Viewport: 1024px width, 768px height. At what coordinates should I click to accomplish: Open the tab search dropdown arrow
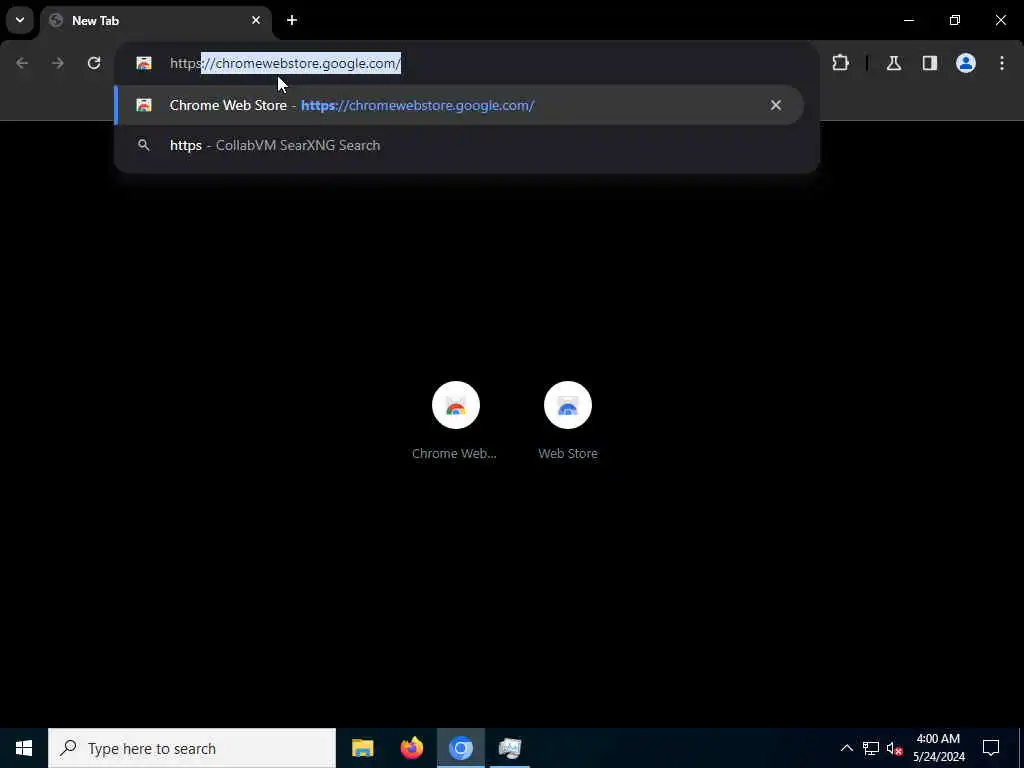(20, 20)
